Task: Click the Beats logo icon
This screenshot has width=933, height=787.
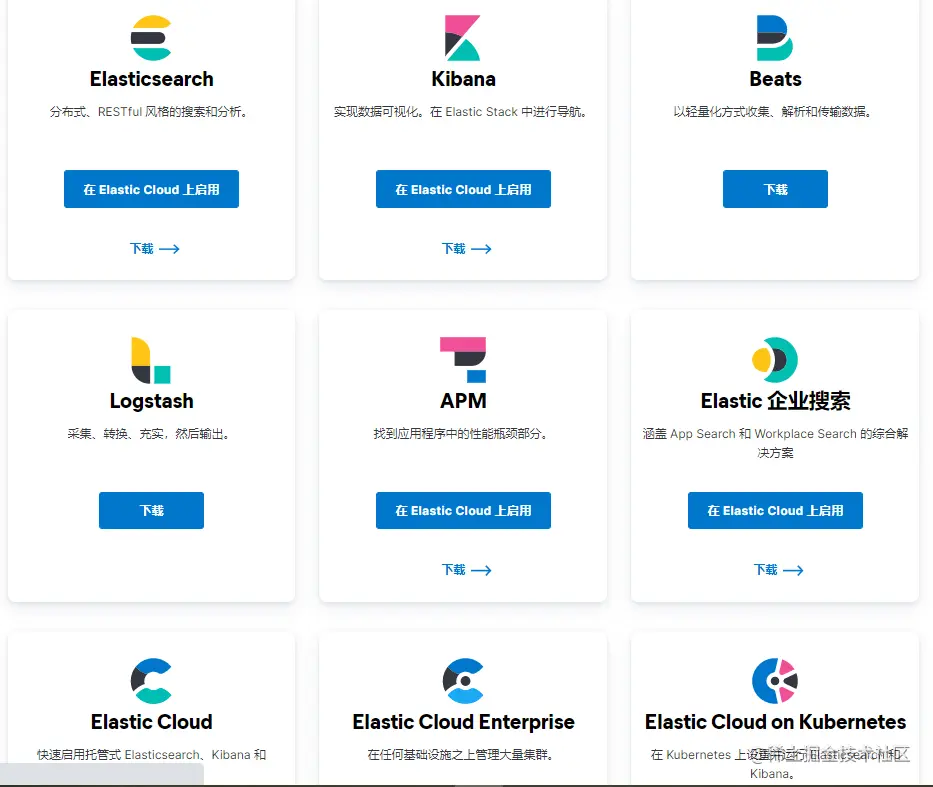Action: pyautogui.click(x=775, y=38)
